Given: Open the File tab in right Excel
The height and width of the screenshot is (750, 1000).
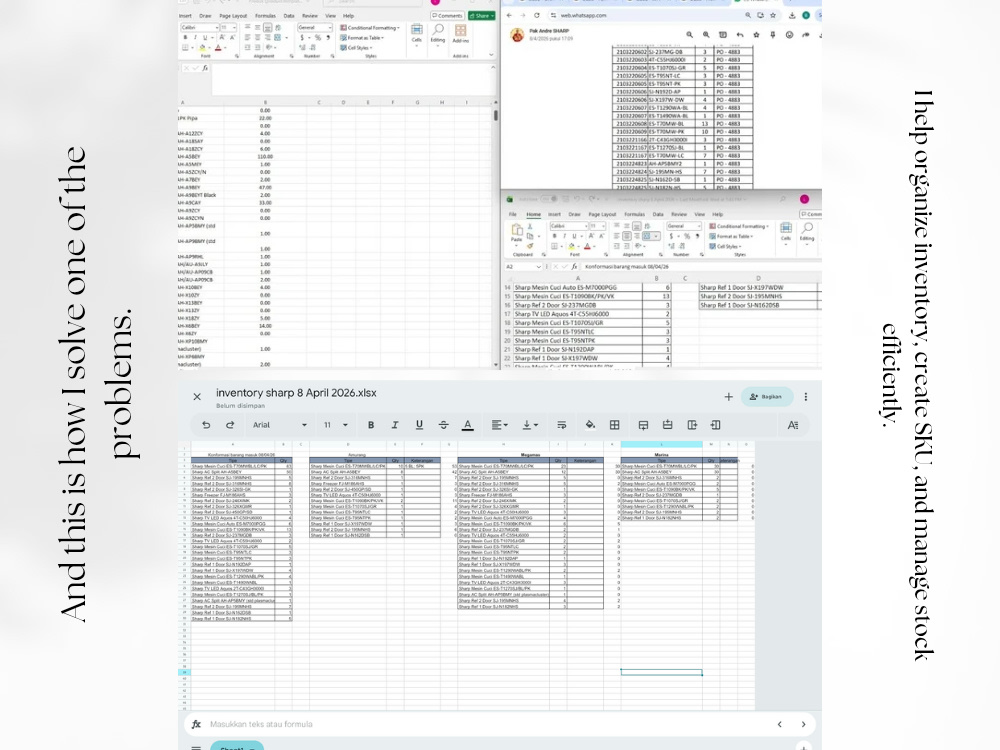Looking at the screenshot, I should click(x=513, y=214).
